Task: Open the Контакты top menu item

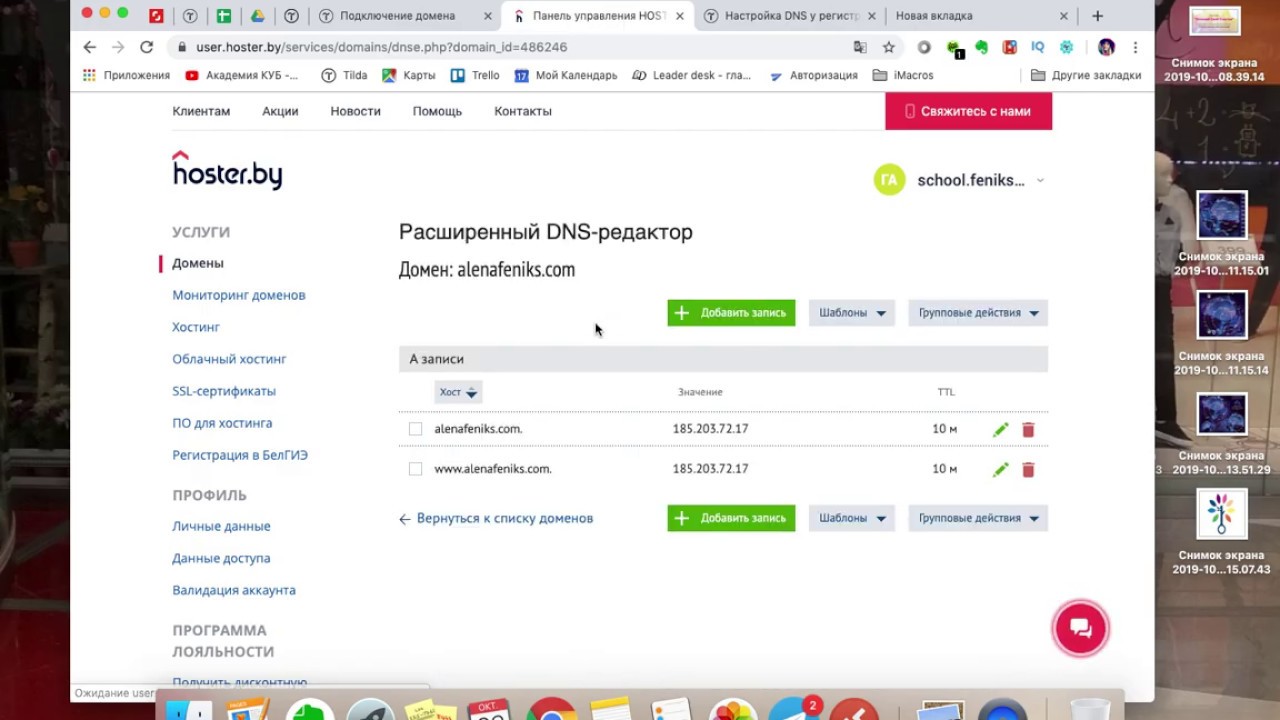Action: [x=523, y=111]
